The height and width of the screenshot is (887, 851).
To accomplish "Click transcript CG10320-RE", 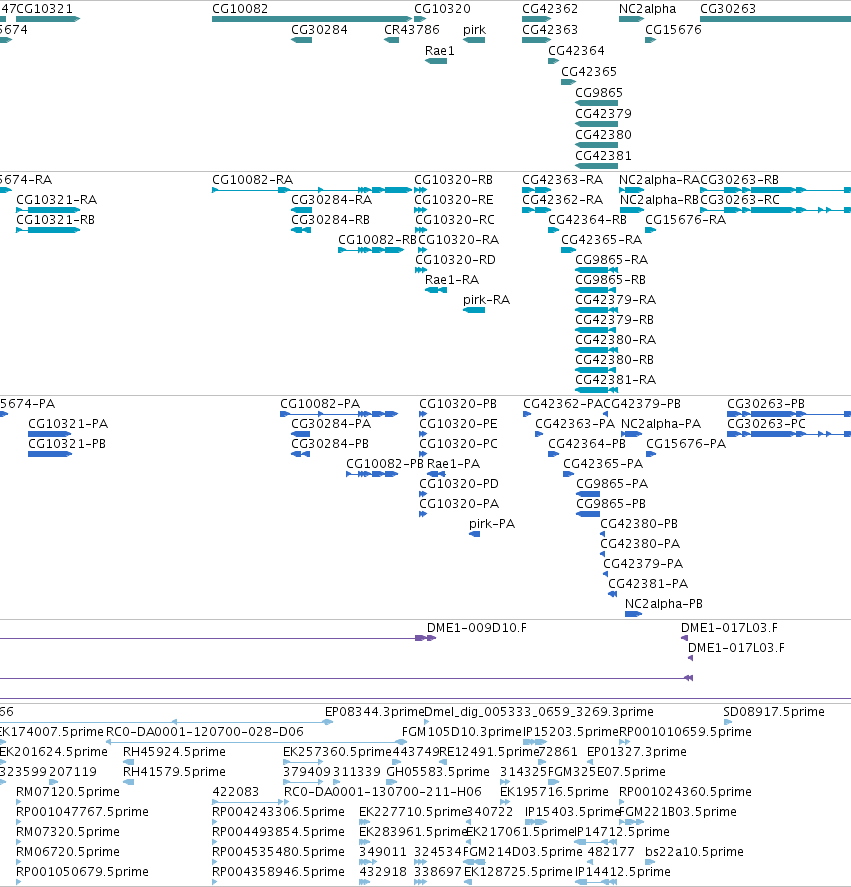I will (x=420, y=210).
